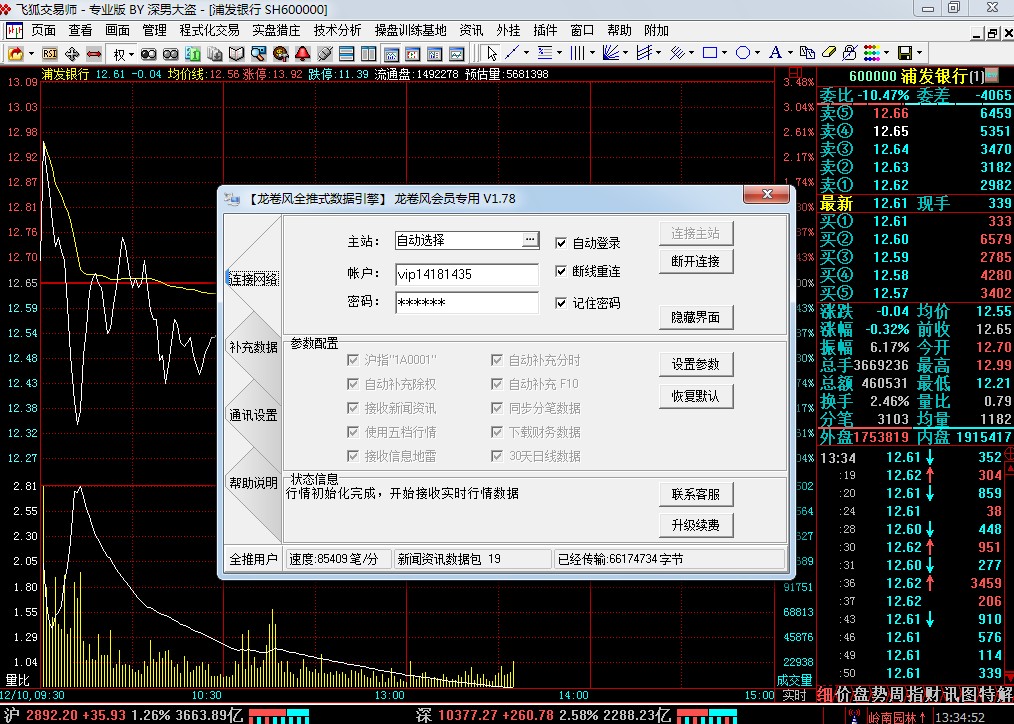Viewport: 1014px width, 724px height.
Task: Expand the trend line tool dropdown arrow
Action: pyautogui.click(x=526, y=52)
